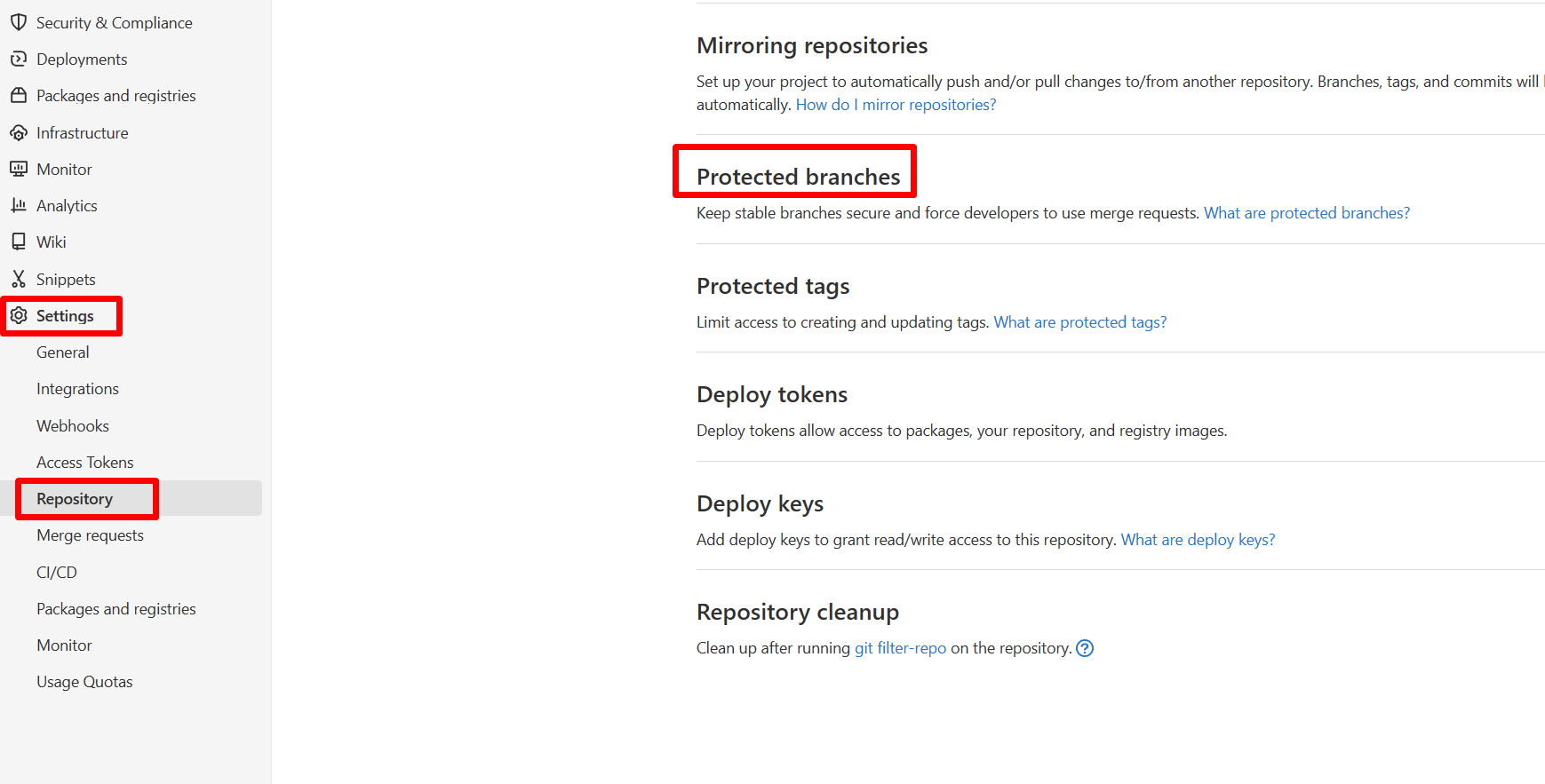1545x784 pixels.
Task: Open the General settings menu item
Action: [x=62, y=352]
